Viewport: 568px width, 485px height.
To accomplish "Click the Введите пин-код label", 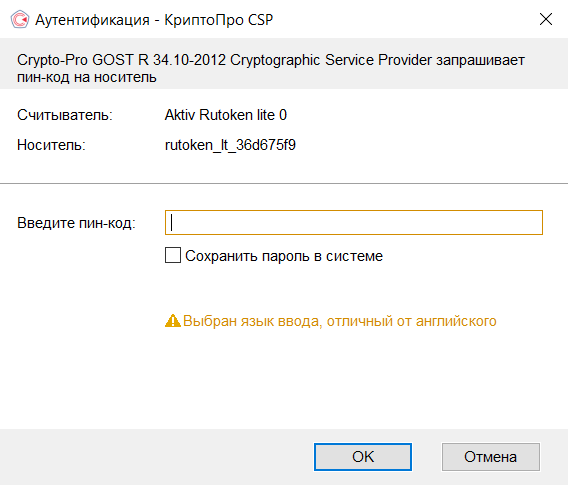I will (x=76, y=223).
